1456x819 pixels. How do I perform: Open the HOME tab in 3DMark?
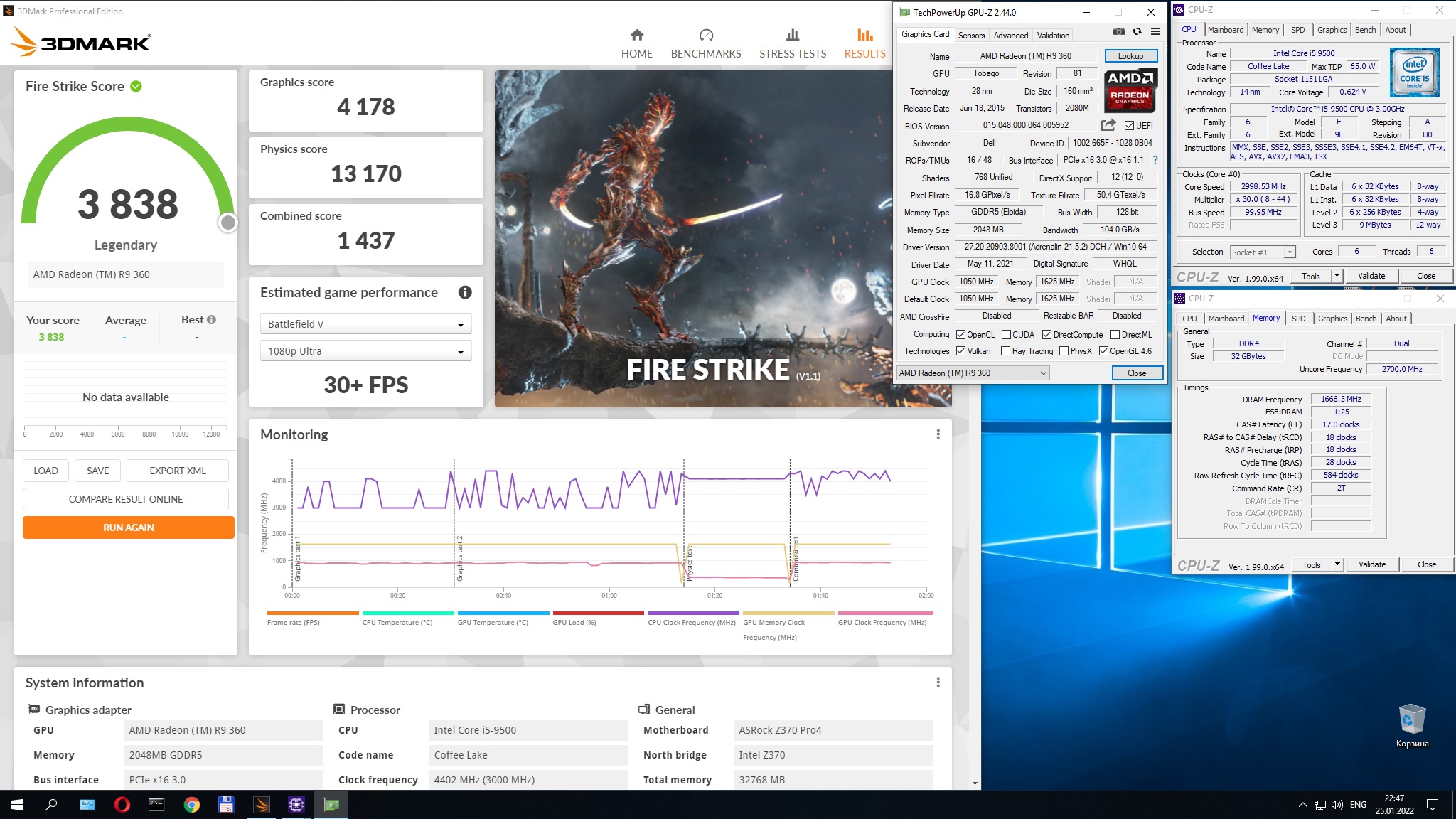point(636,44)
